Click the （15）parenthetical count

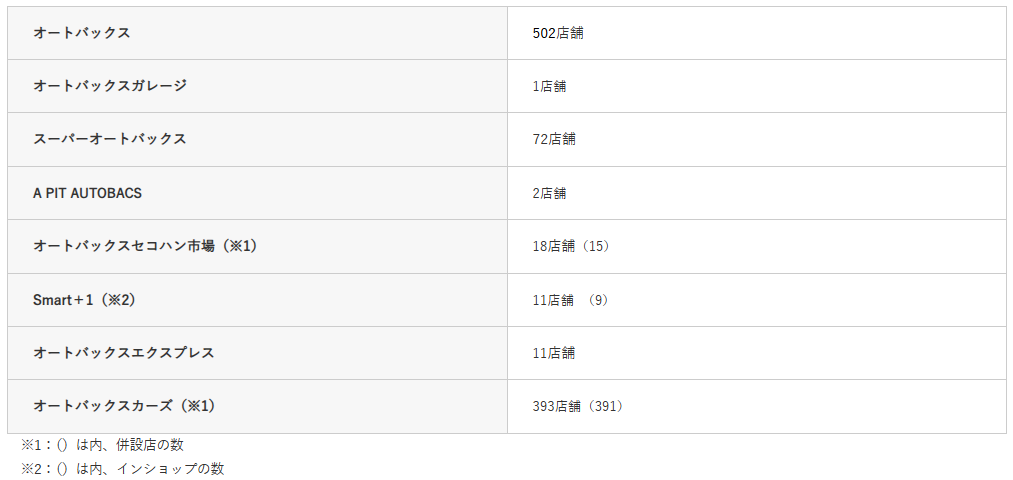point(597,246)
